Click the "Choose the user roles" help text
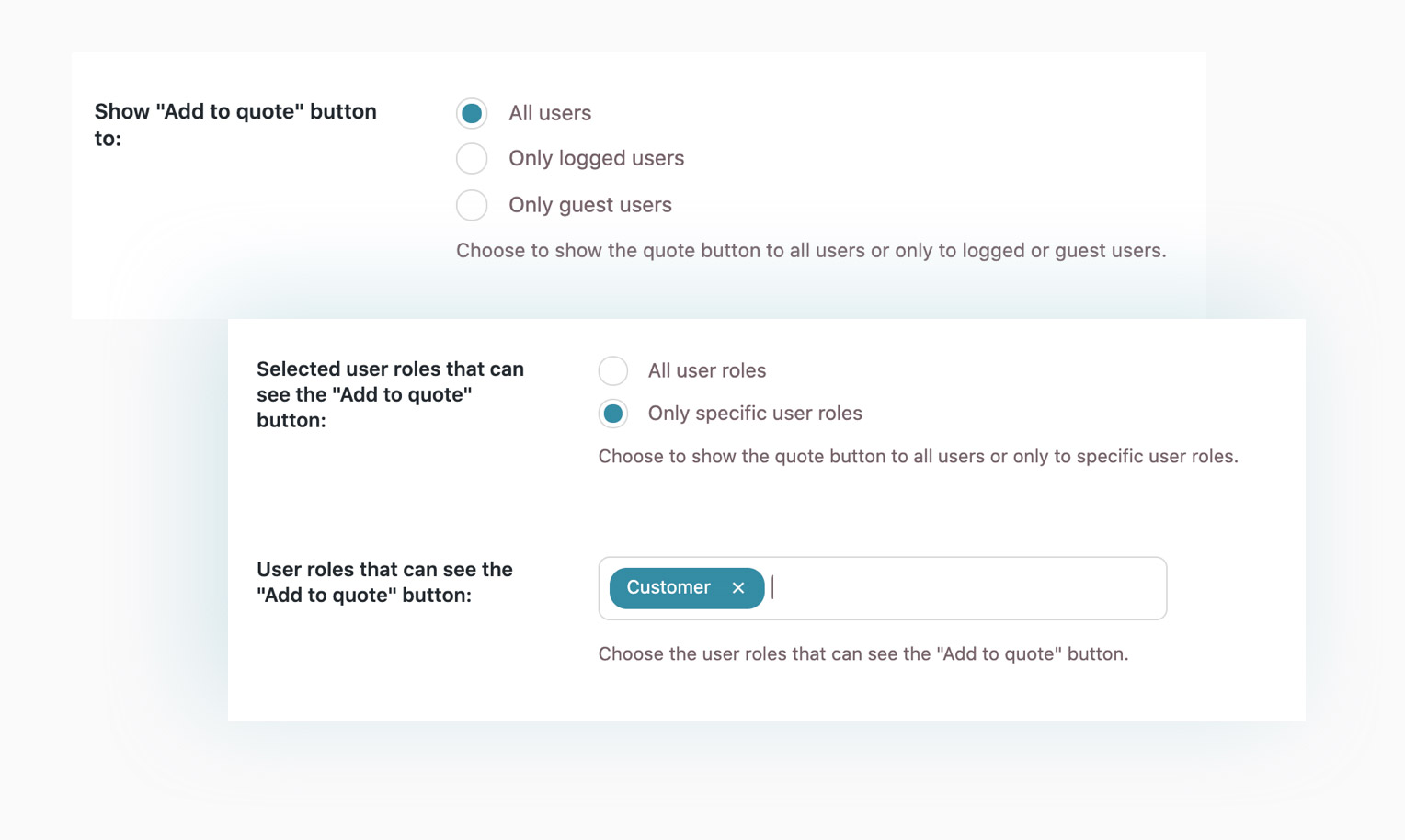1405x840 pixels. 862,654
